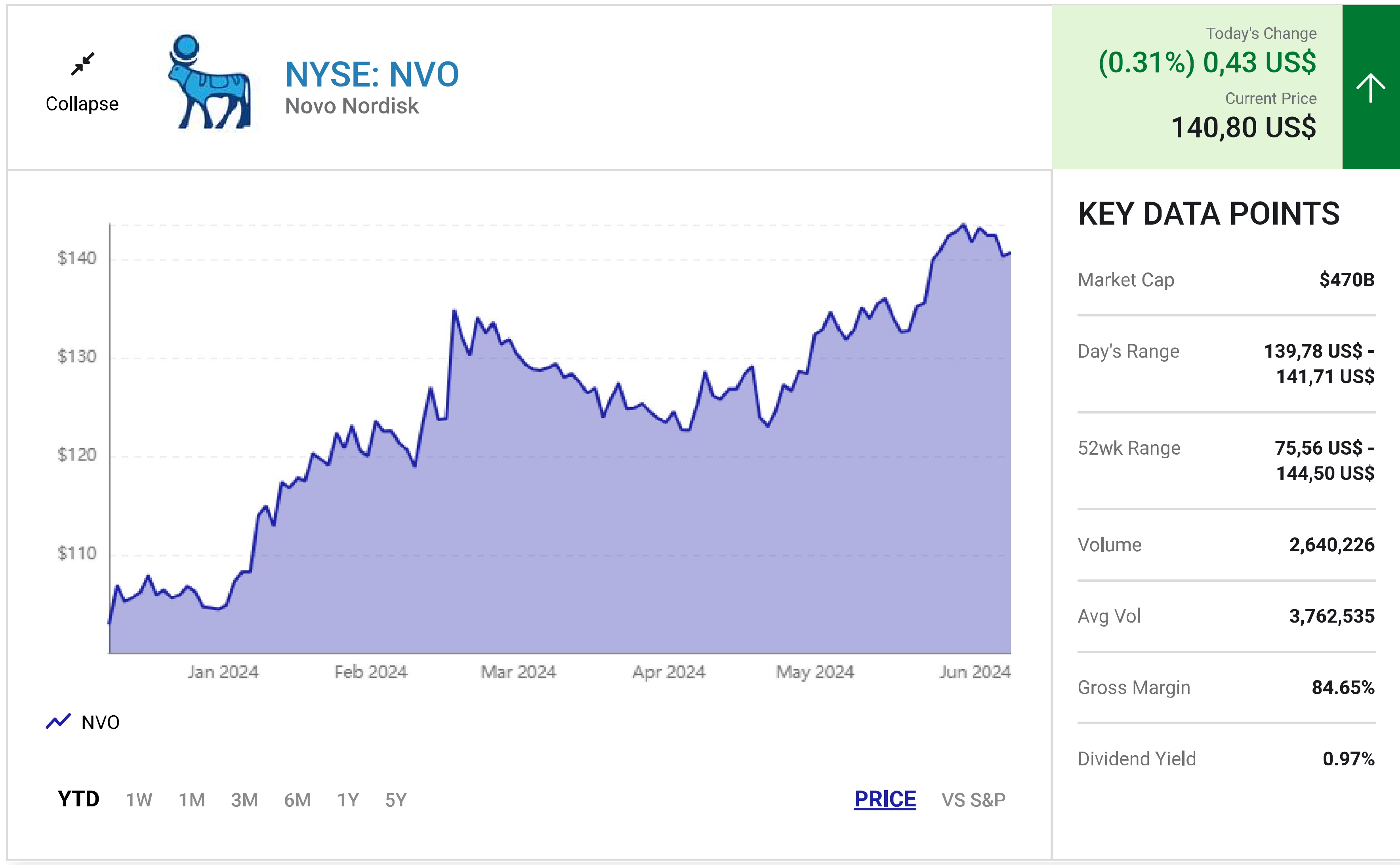
Task: Compare performance using VS S&P
Action: tap(973, 800)
